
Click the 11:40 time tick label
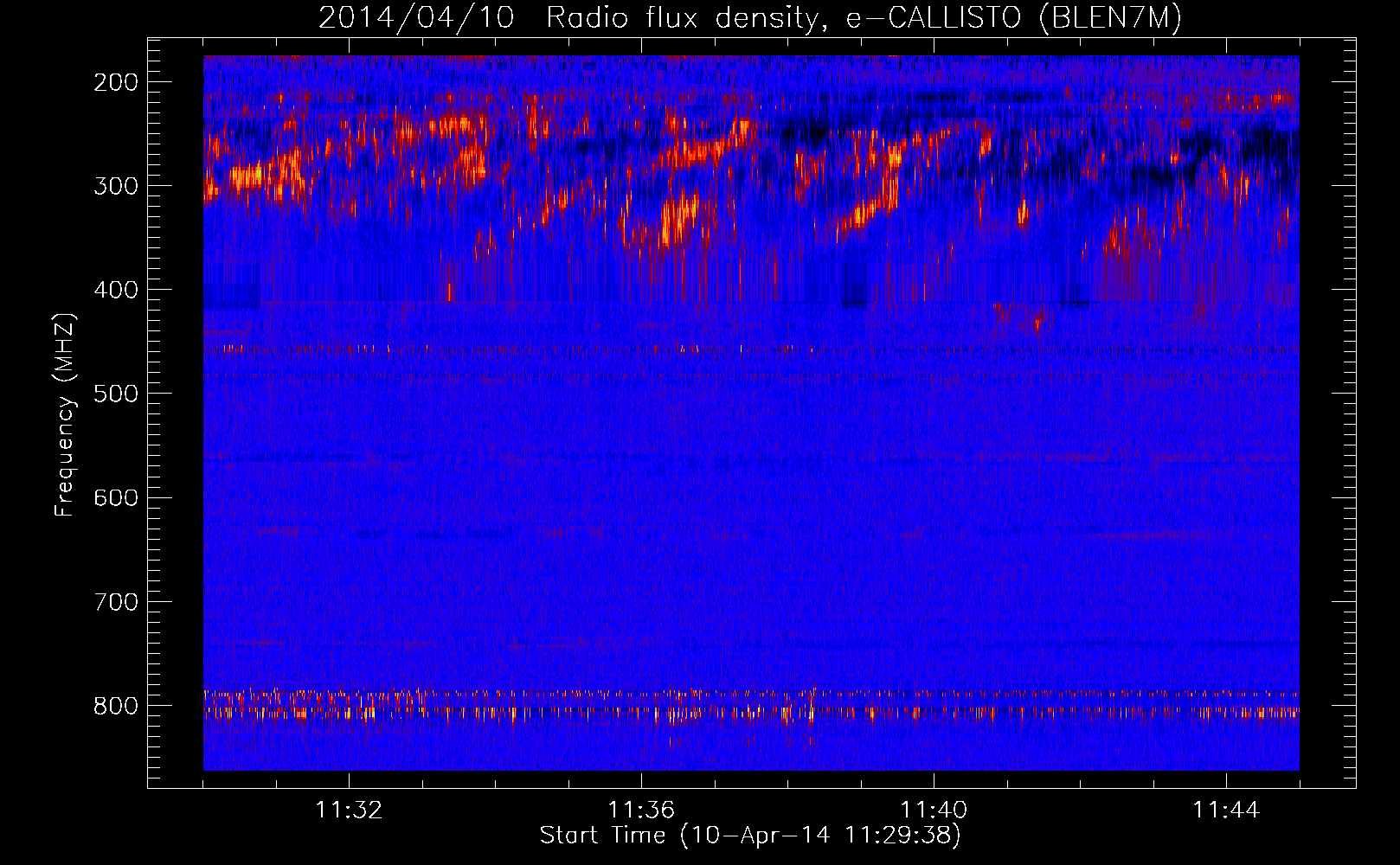[934, 811]
